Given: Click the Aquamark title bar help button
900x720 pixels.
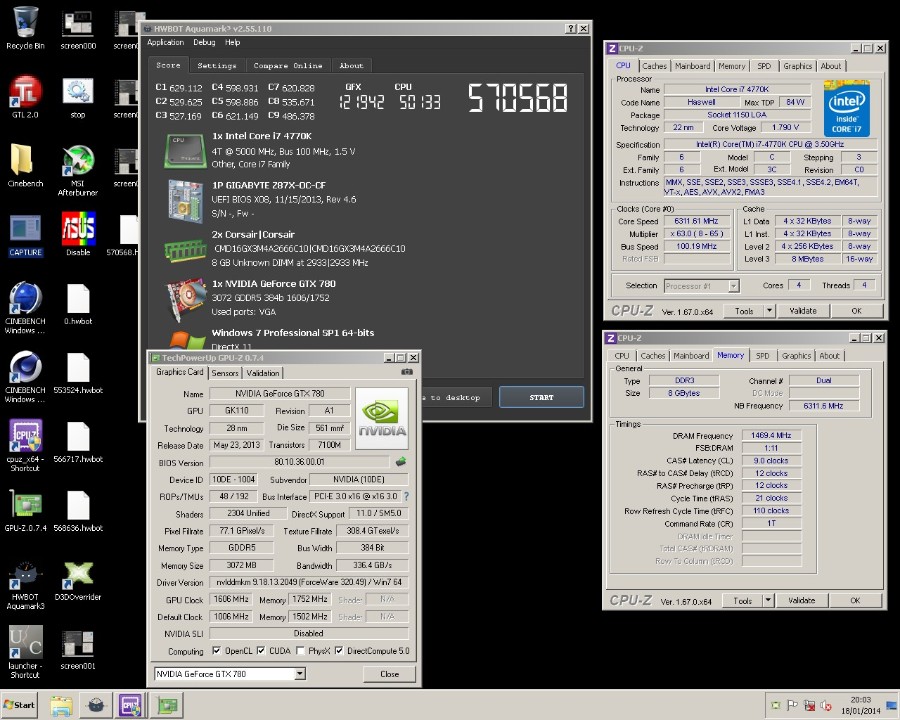Looking at the screenshot, I should click(x=571, y=29).
